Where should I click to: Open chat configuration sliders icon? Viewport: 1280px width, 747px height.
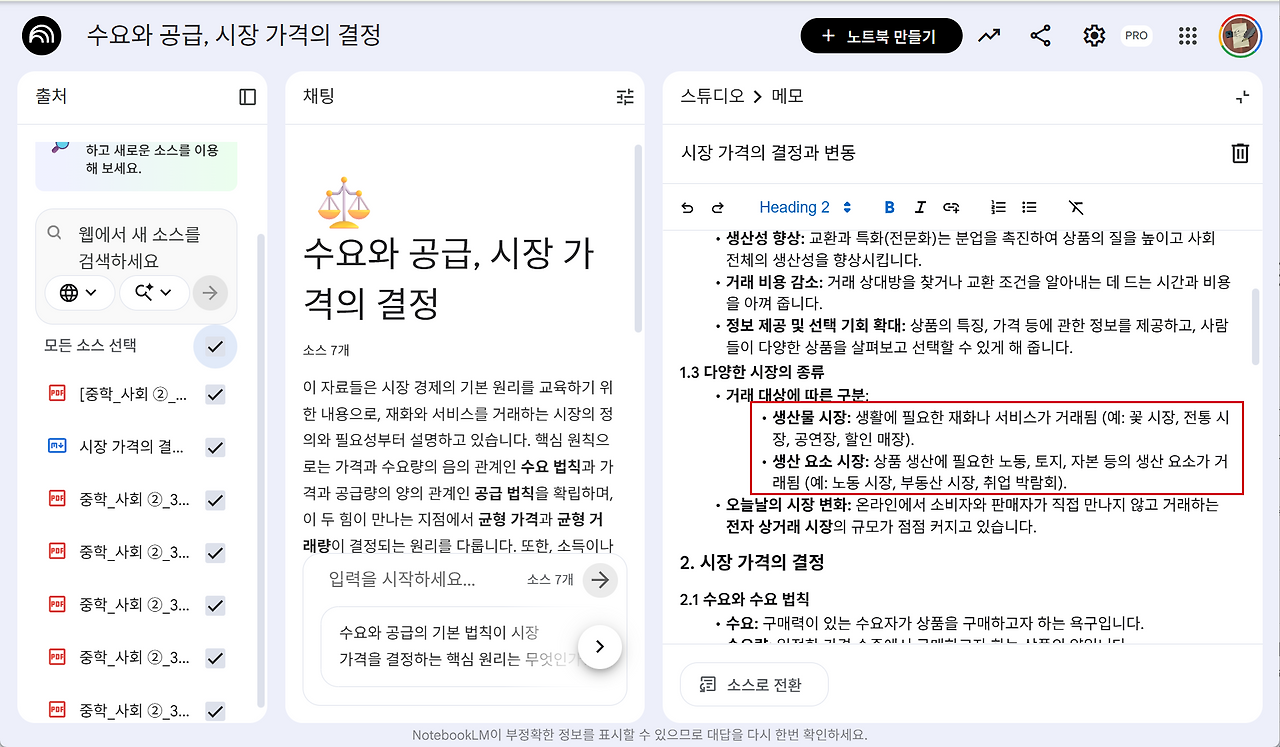pyautogui.click(x=625, y=97)
